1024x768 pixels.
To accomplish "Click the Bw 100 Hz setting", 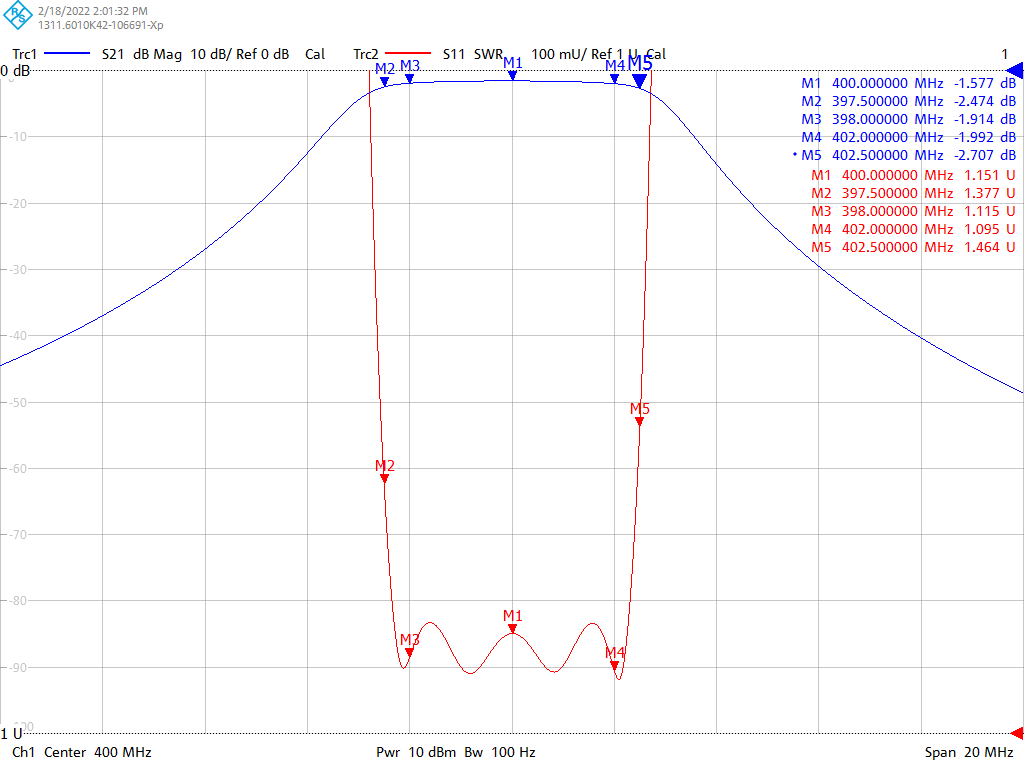I will click(x=500, y=752).
